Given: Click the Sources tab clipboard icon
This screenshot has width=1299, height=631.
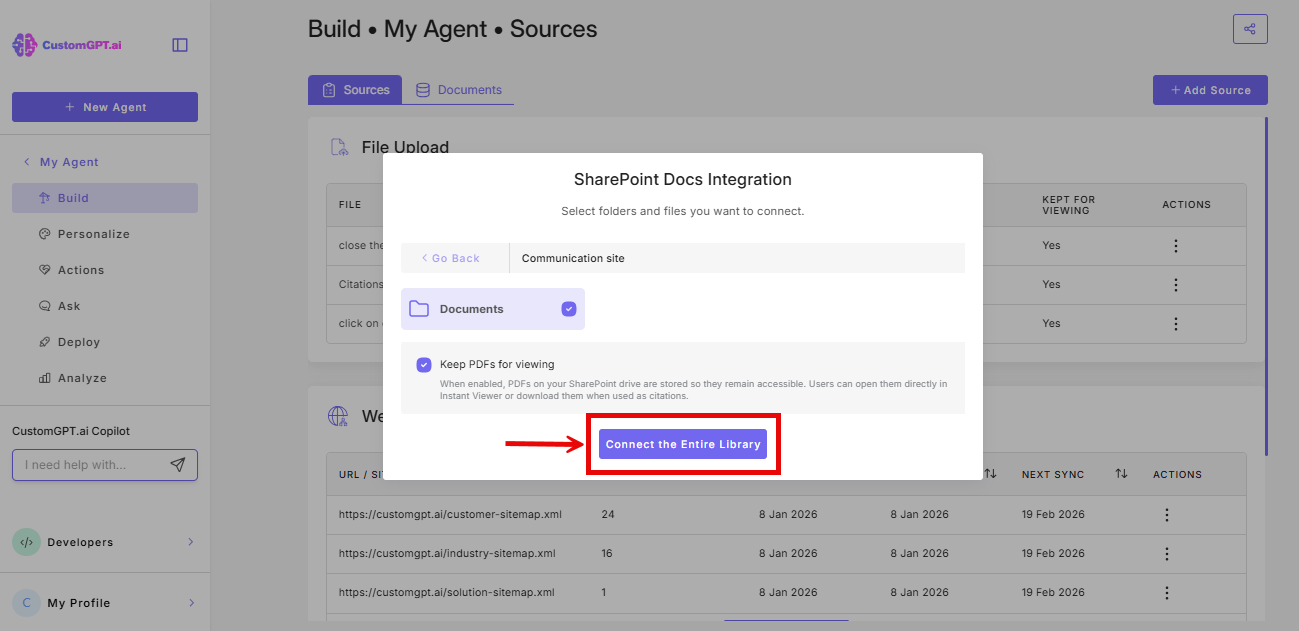Looking at the screenshot, I should pos(329,90).
